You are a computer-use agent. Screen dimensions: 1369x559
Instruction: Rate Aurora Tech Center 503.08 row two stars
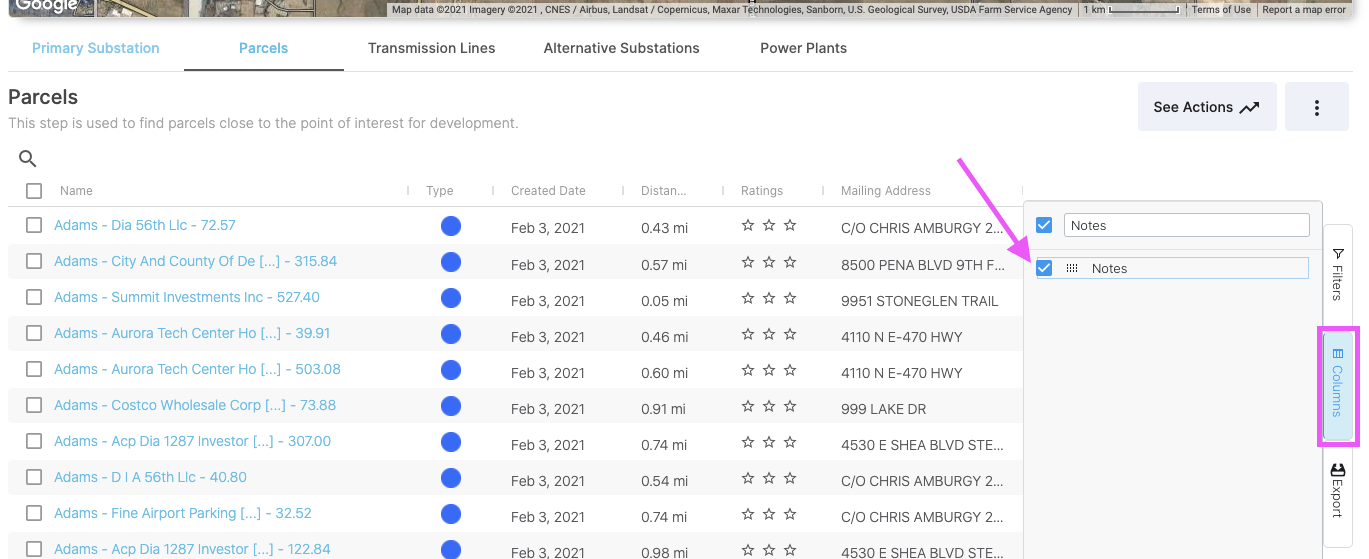[x=769, y=370]
